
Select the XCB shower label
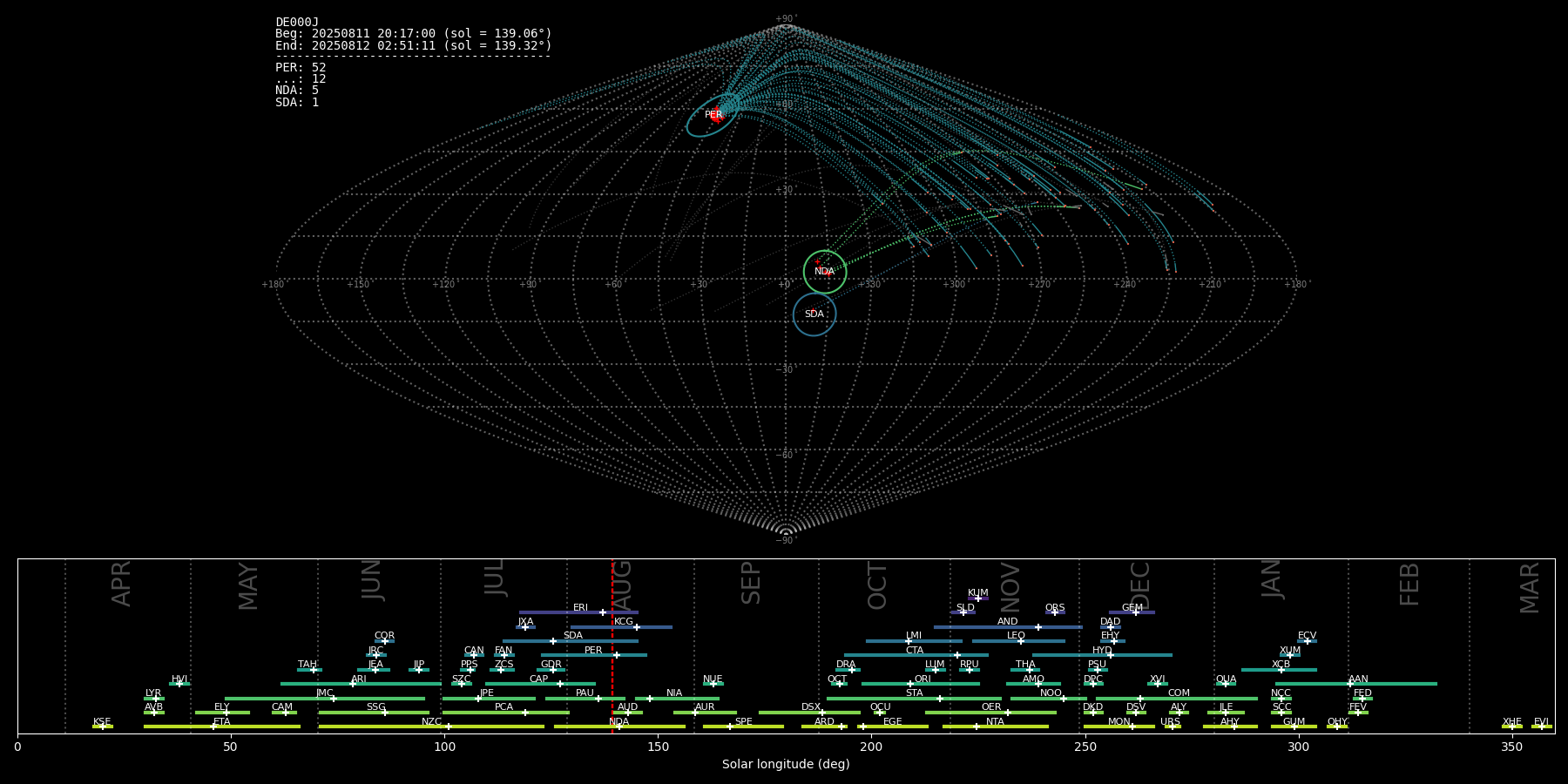1281,664
